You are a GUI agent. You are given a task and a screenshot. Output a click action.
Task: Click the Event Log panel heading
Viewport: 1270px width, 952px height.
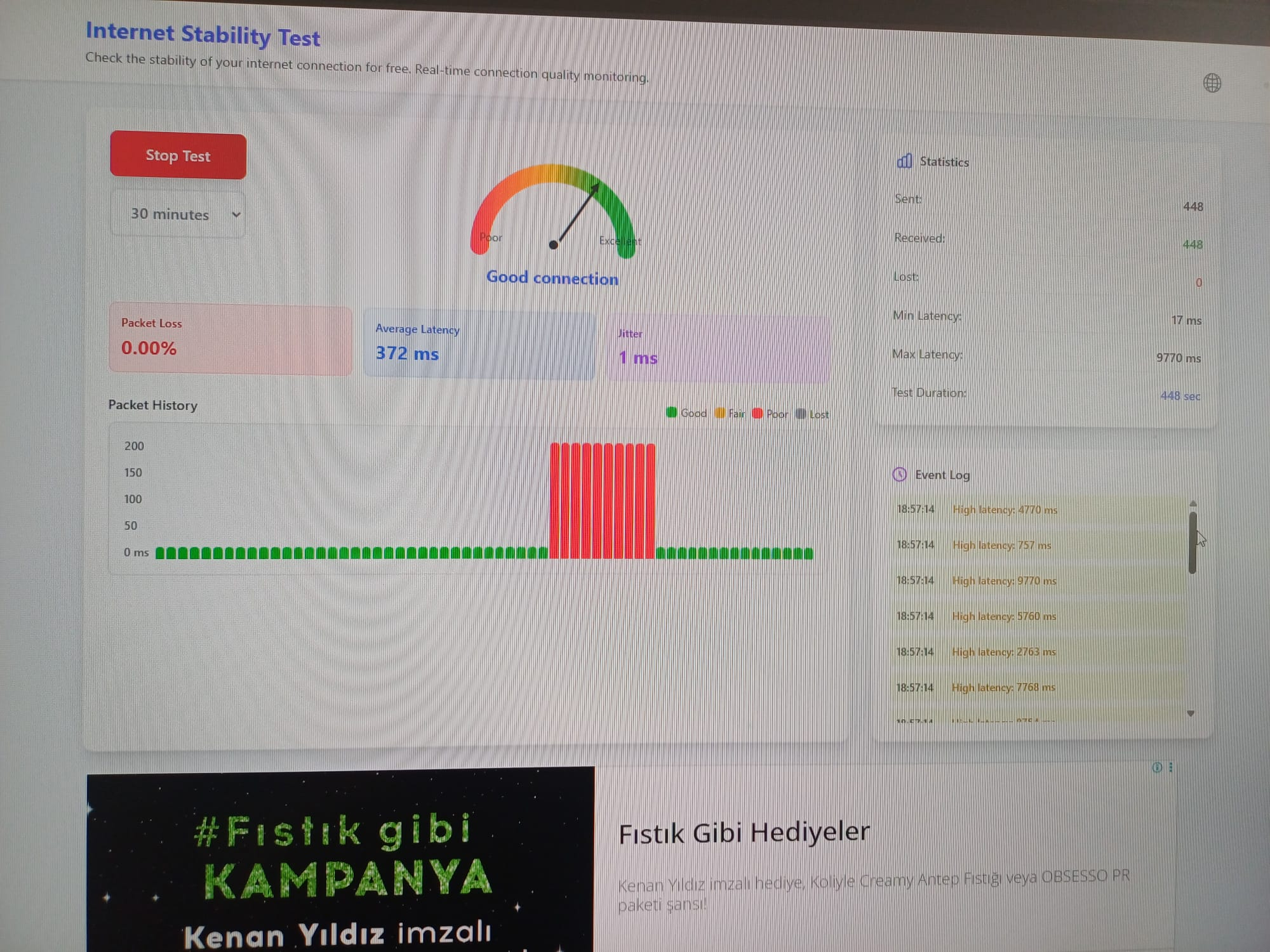[x=942, y=475]
